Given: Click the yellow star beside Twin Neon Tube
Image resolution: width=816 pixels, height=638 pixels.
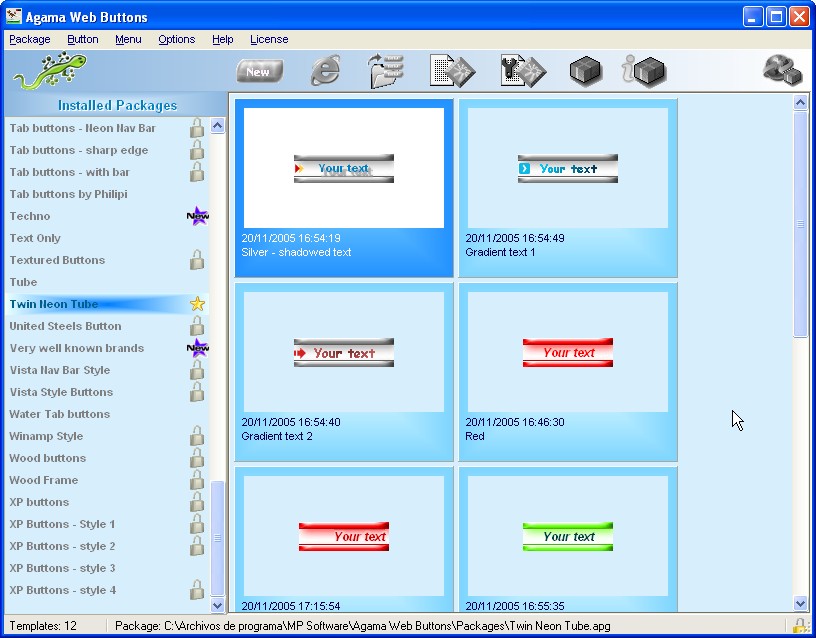Looking at the screenshot, I should coord(197,303).
